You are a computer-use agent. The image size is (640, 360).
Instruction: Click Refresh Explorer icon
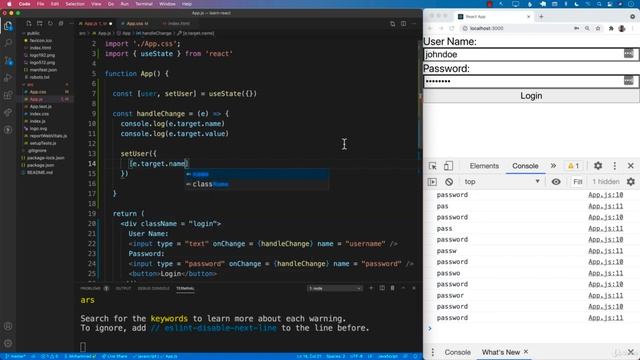[50, 24]
